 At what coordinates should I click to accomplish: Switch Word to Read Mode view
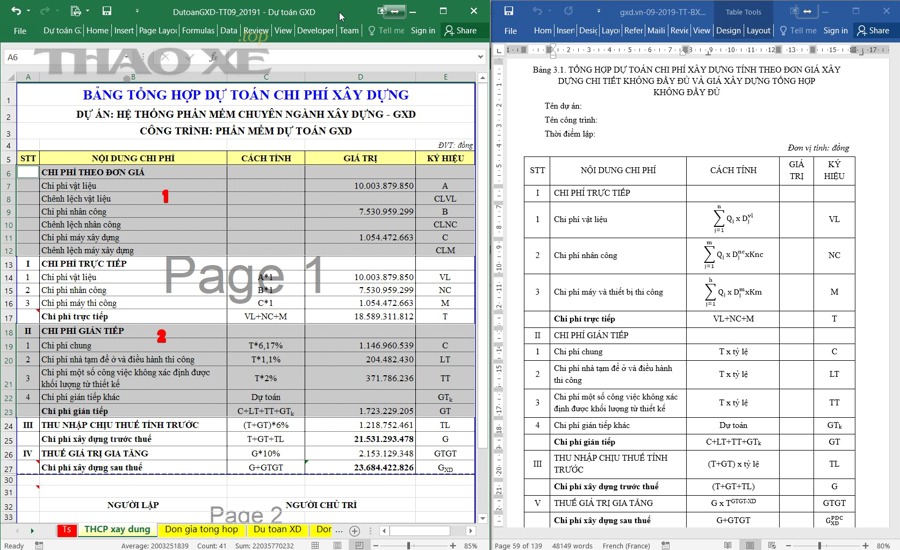point(728,545)
